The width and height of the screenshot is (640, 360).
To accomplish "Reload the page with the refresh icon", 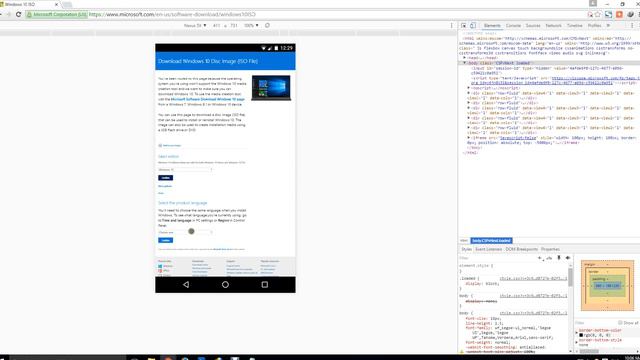I will click(18, 14).
